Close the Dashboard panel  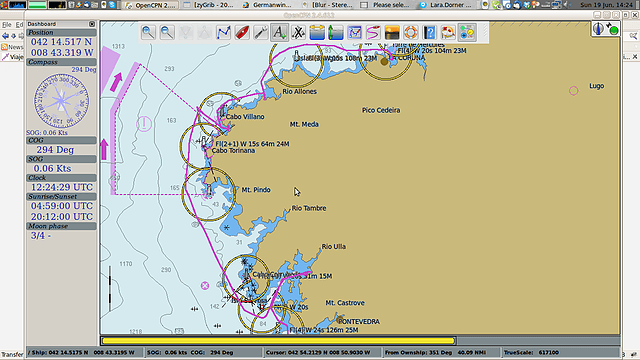(92, 24)
